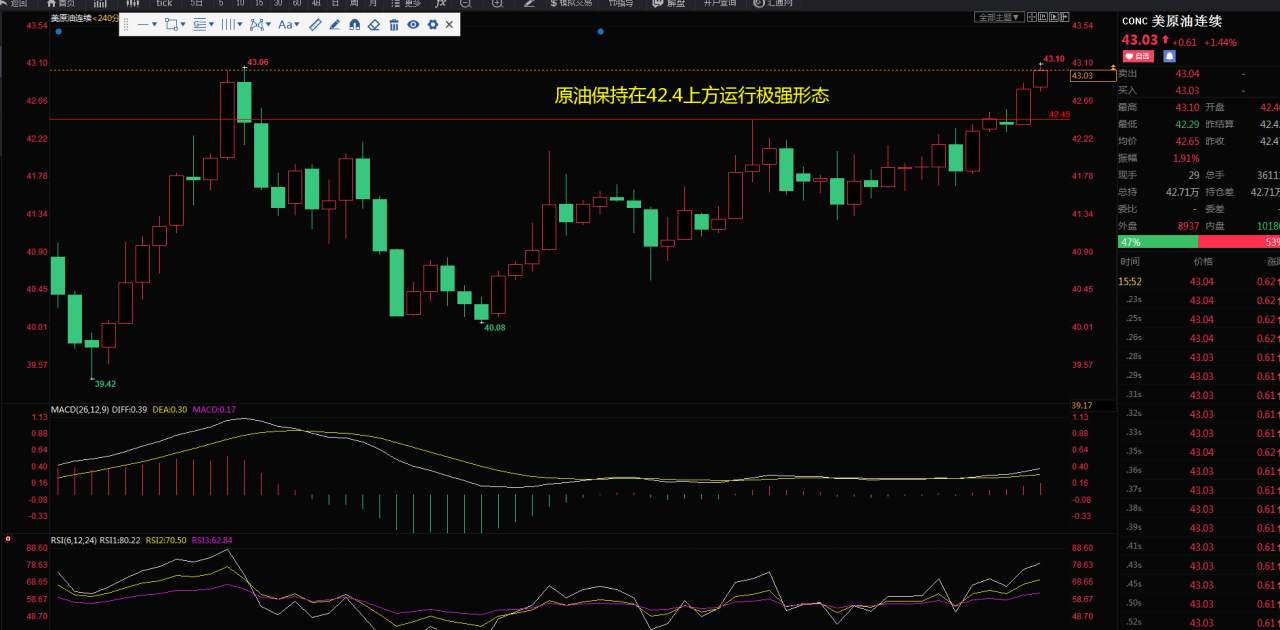Click the zoom out minus magnifier
Screen dimensions: 1280x630
465,5
